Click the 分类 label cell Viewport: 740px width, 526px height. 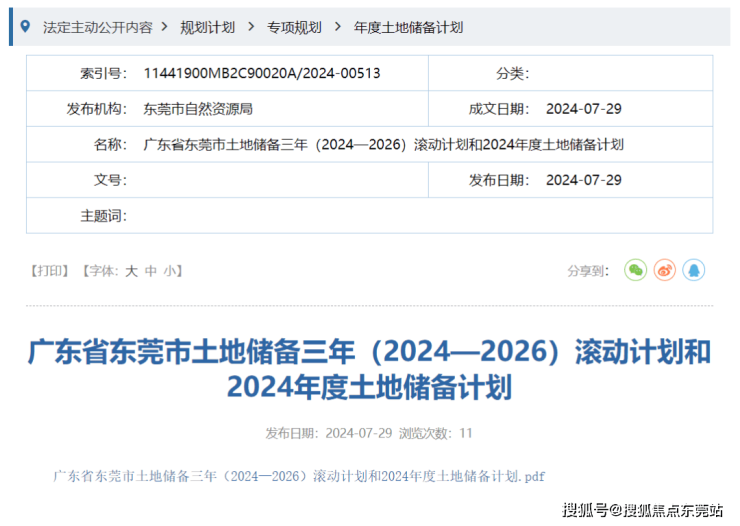coord(513,73)
